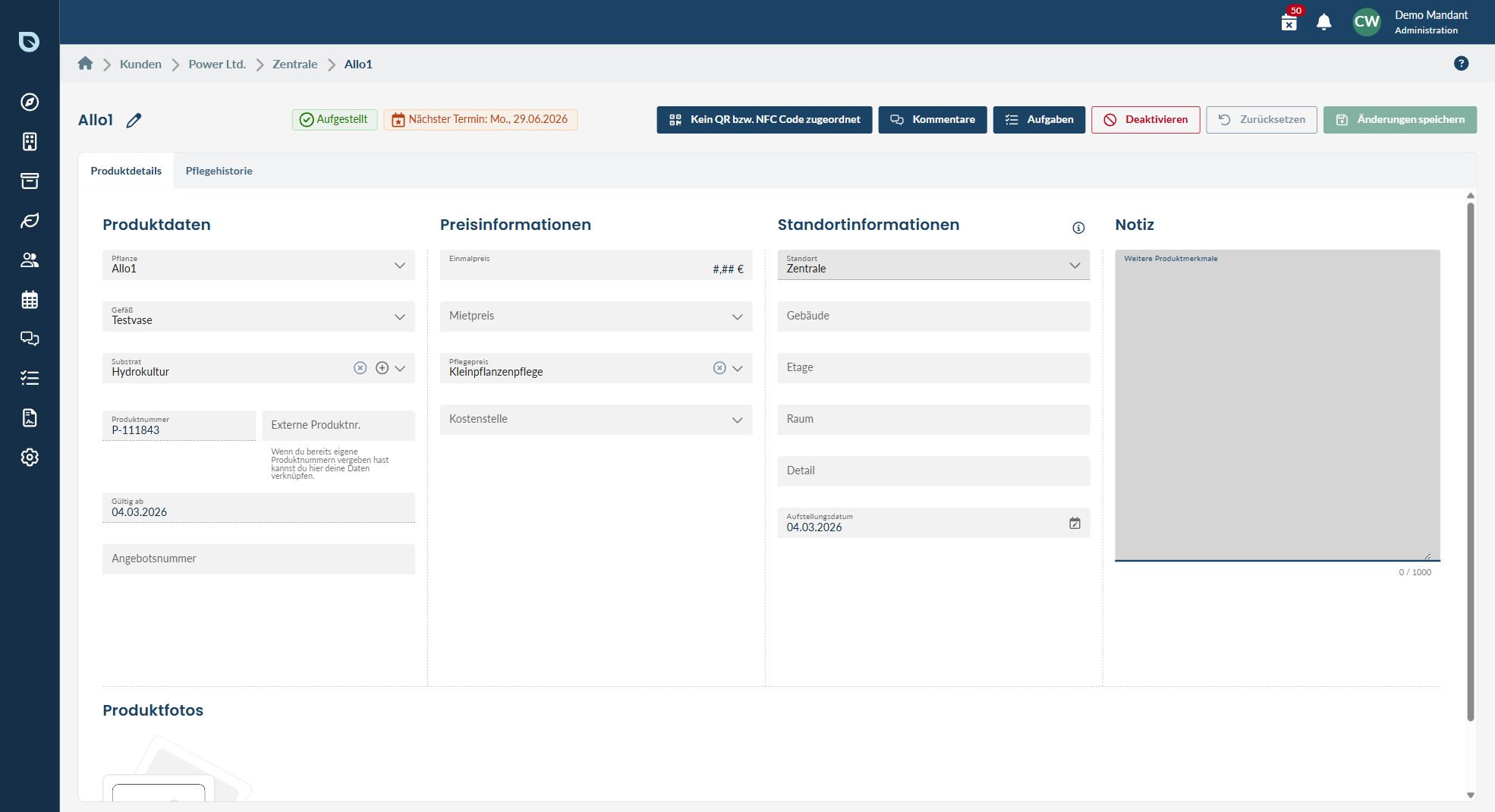Open the building icon in sidebar
The image size is (1495, 812).
point(30,142)
